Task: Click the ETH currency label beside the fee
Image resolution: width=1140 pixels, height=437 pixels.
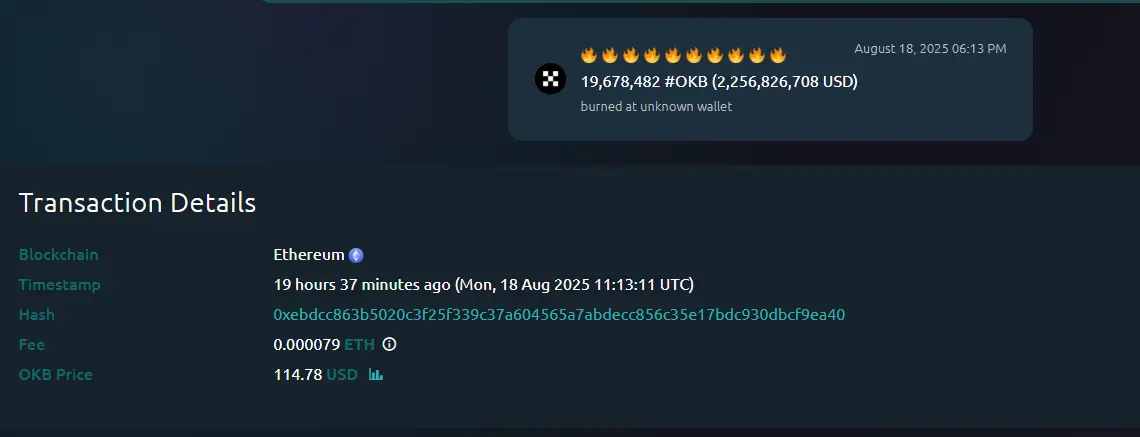Action: pyautogui.click(x=360, y=345)
